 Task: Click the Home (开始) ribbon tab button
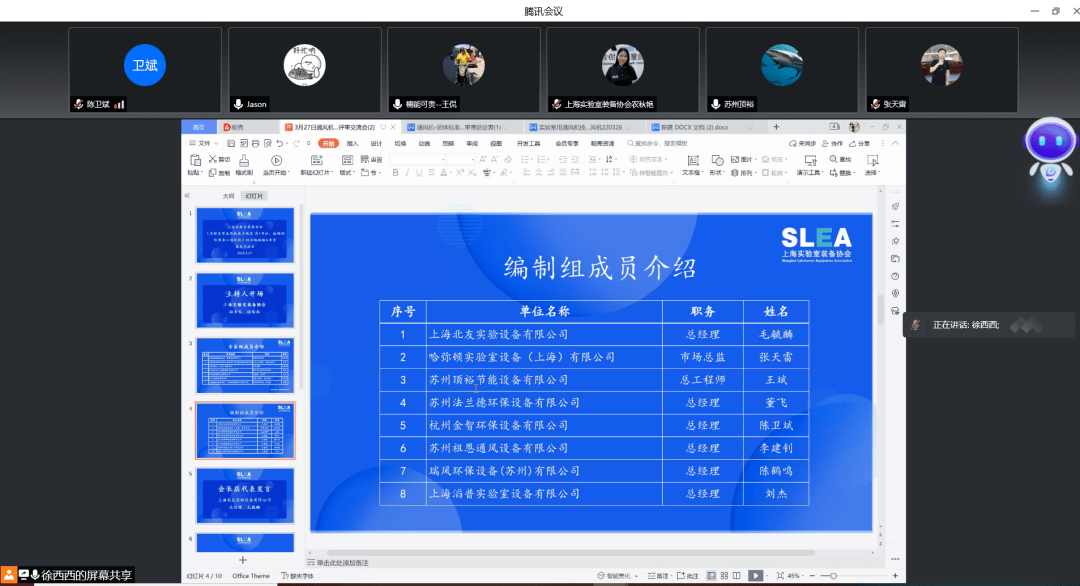click(x=329, y=143)
